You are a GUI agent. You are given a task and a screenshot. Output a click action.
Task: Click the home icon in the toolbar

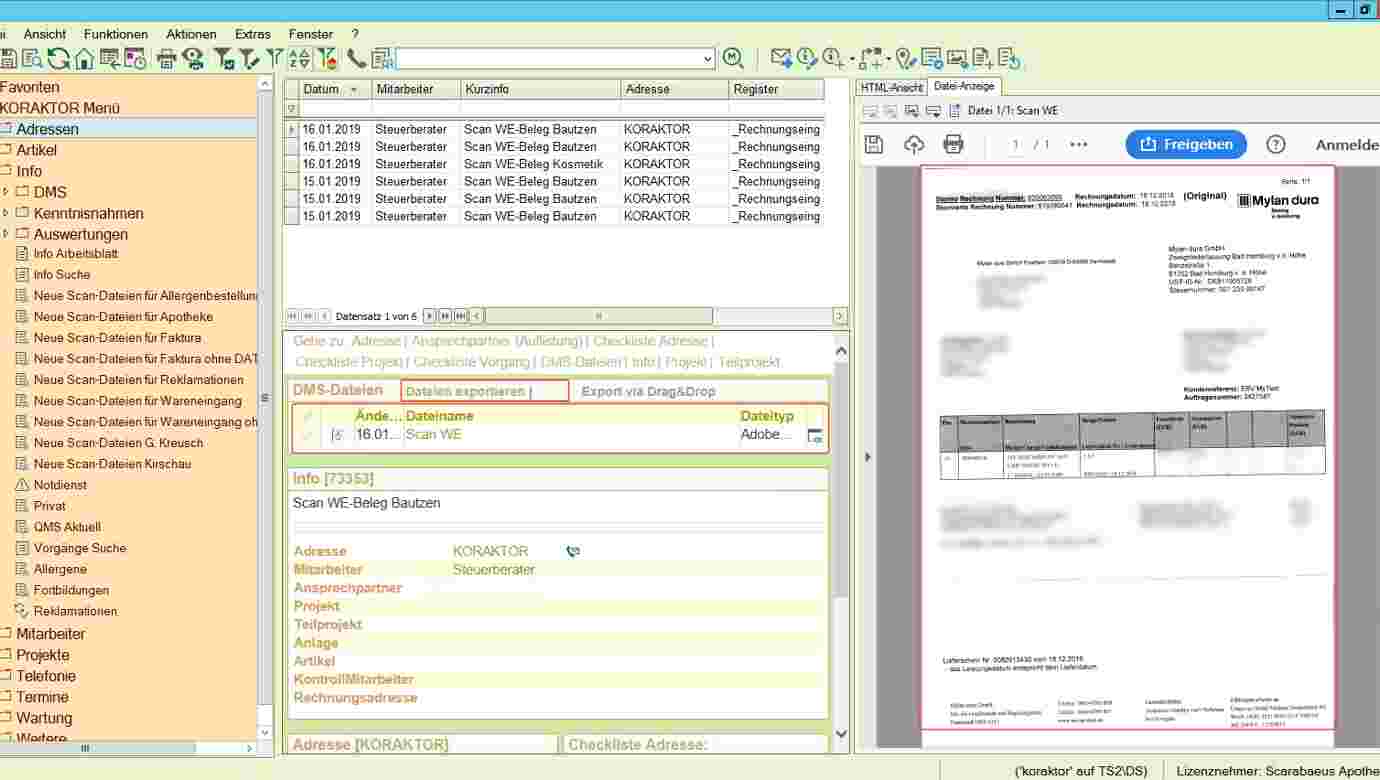pos(84,59)
